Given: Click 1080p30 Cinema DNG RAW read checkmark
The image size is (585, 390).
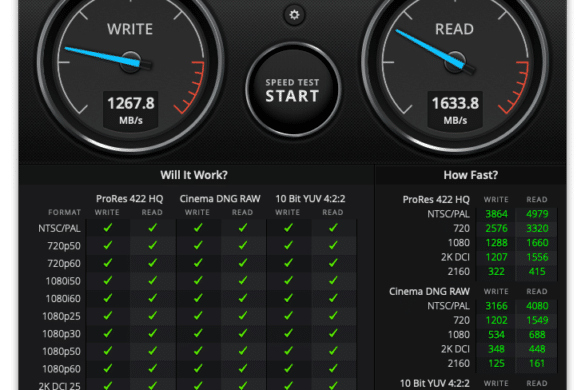Looking at the screenshot, I should (x=243, y=333).
